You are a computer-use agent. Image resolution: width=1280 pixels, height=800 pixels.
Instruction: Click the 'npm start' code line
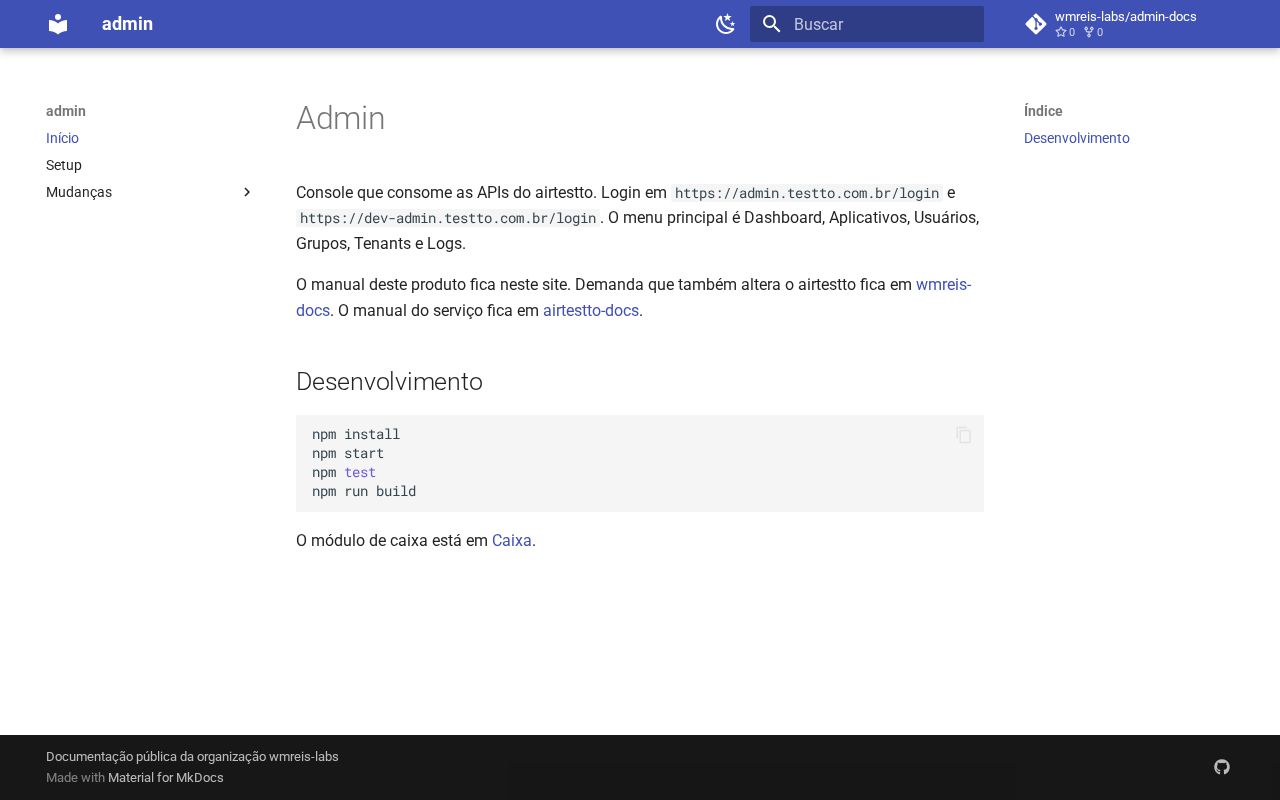pyautogui.click(x=348, y=453)
